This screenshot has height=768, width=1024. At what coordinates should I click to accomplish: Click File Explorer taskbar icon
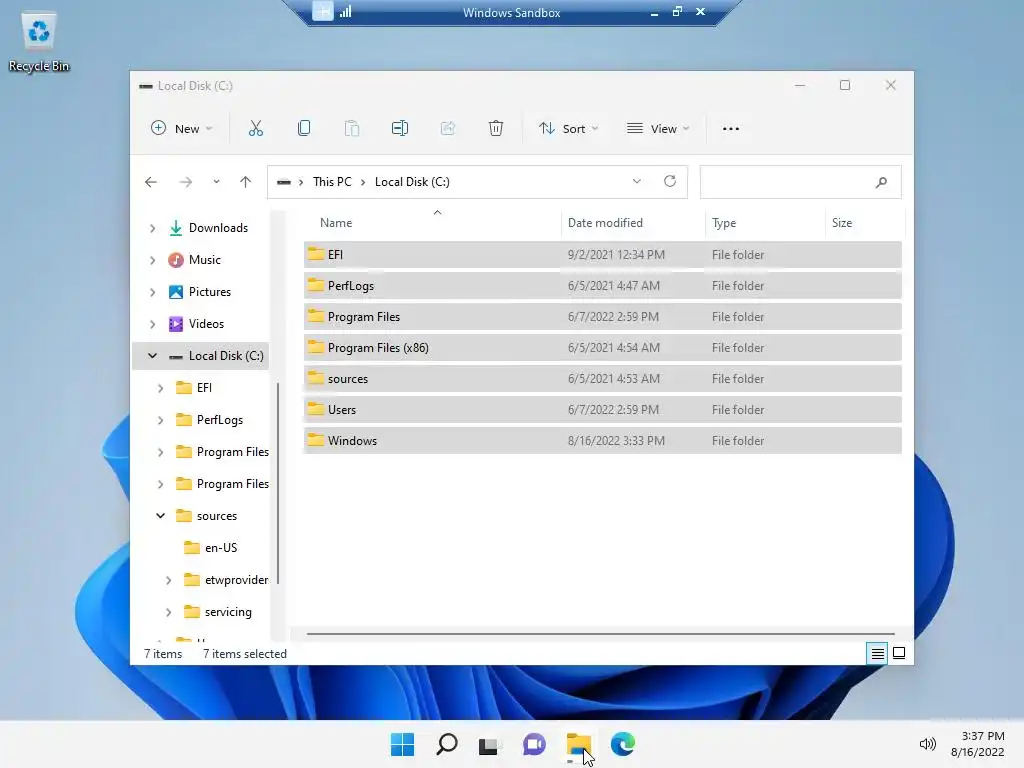click(x=579, y=744)
